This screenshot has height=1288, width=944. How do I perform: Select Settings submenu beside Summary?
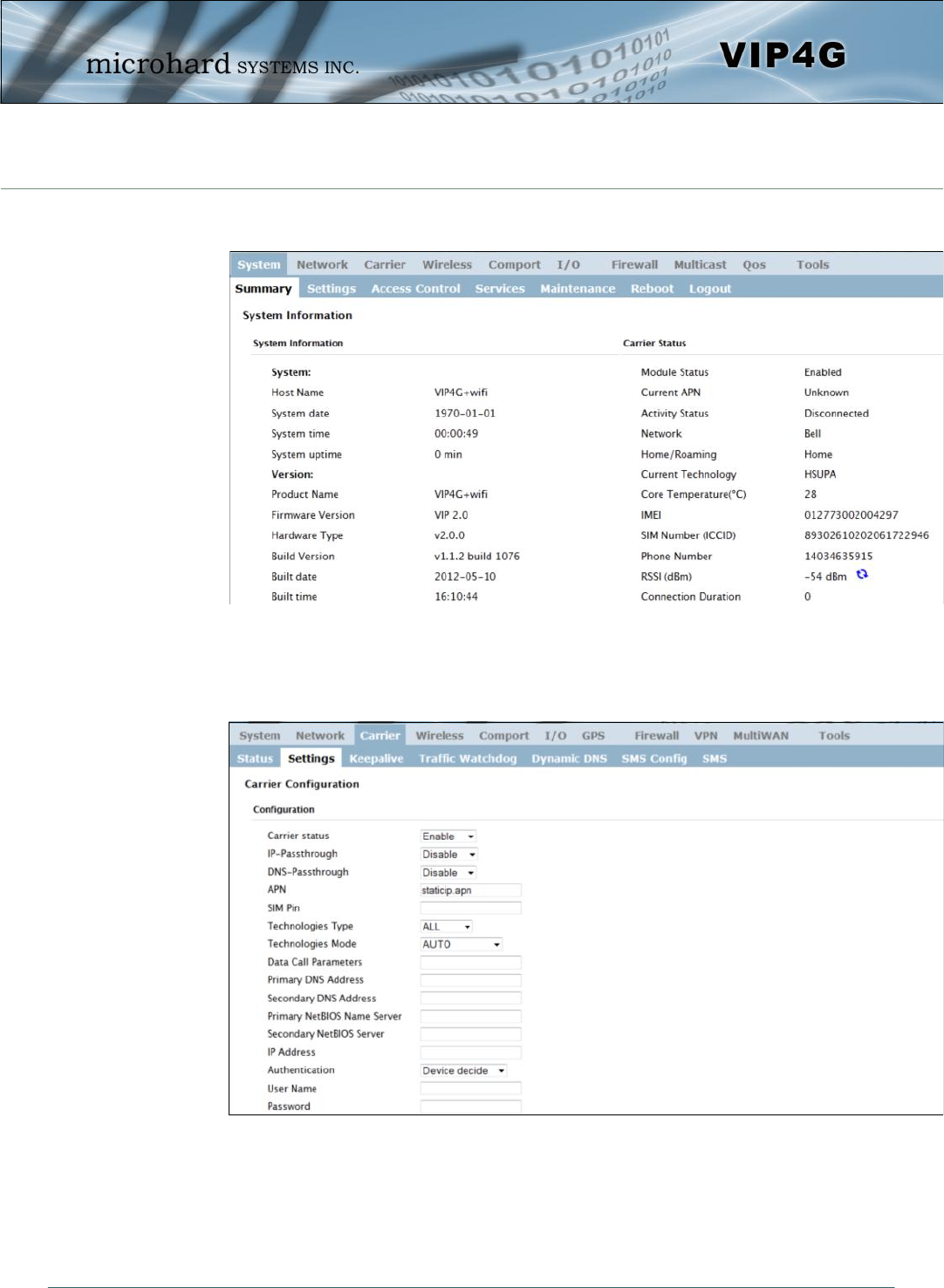(332, 289)
